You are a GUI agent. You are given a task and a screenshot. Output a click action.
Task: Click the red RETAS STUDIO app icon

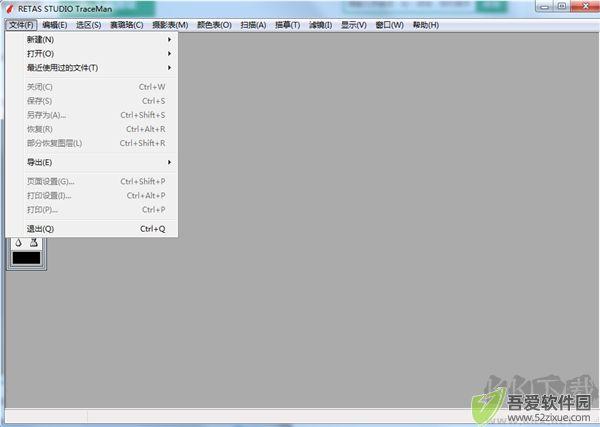(x=10, y=8)
